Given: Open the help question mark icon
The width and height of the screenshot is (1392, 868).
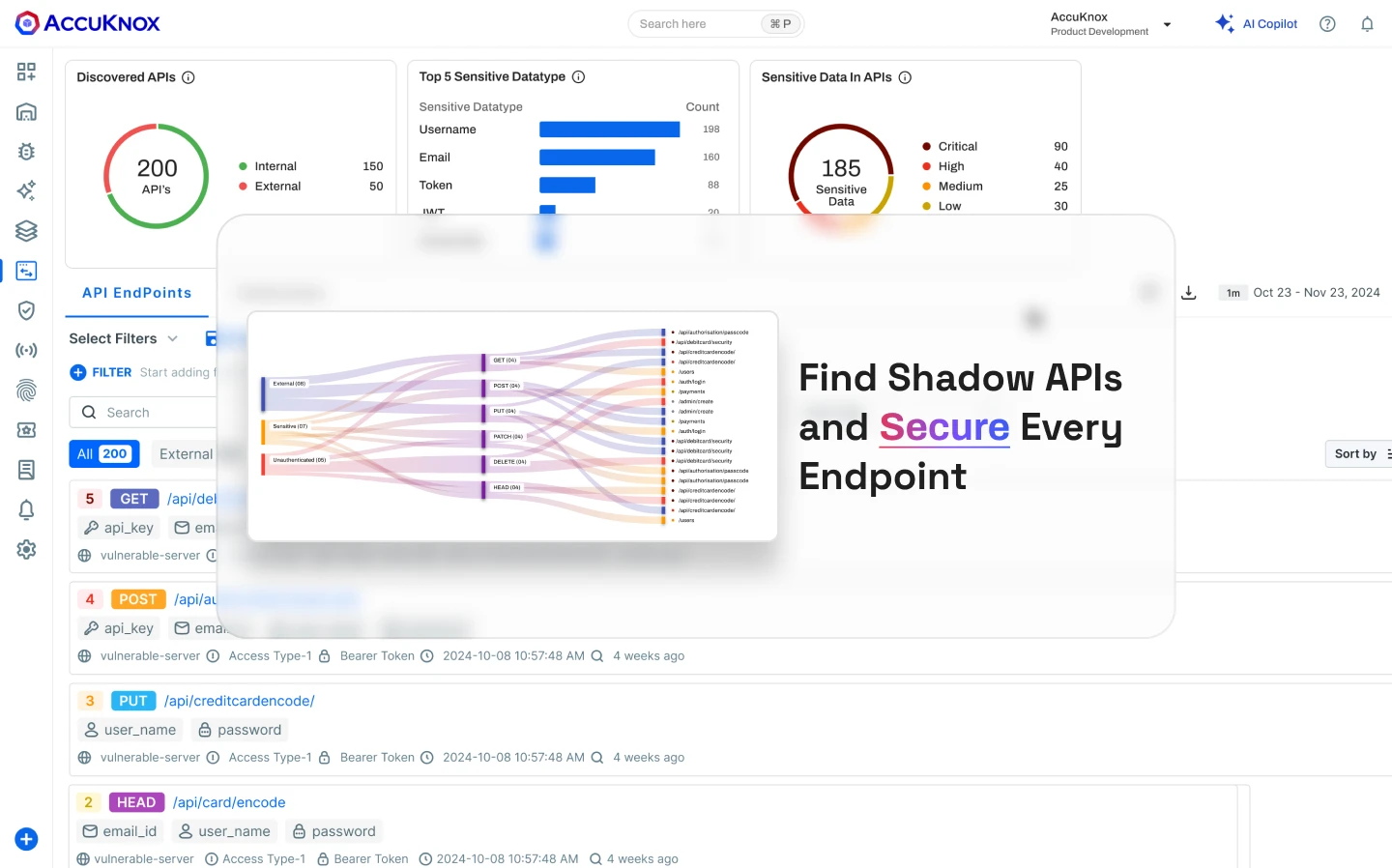Looking at the screenshot, I should tap(1327, 24).
